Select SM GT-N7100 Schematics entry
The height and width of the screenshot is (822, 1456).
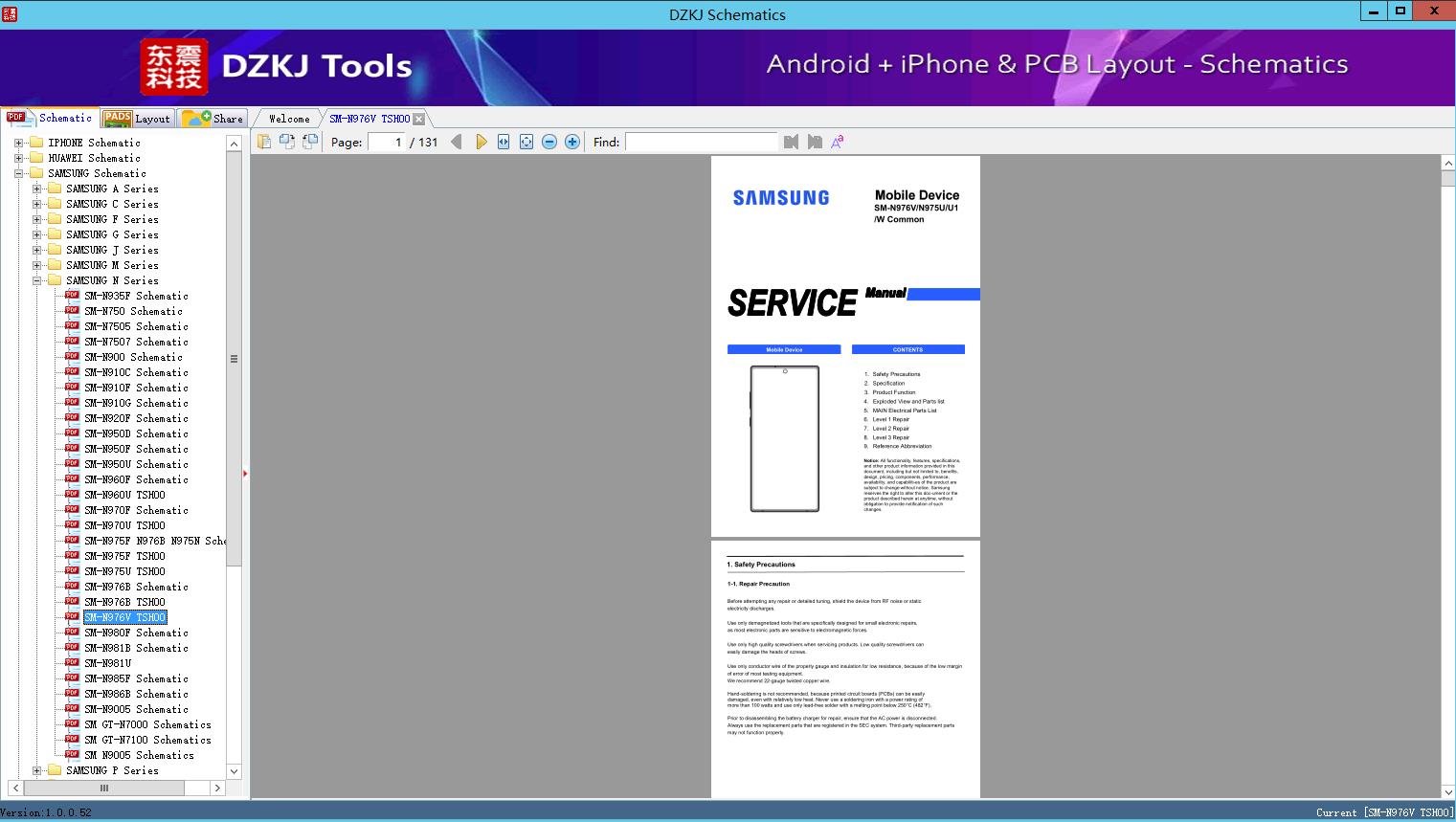[147, 740]
